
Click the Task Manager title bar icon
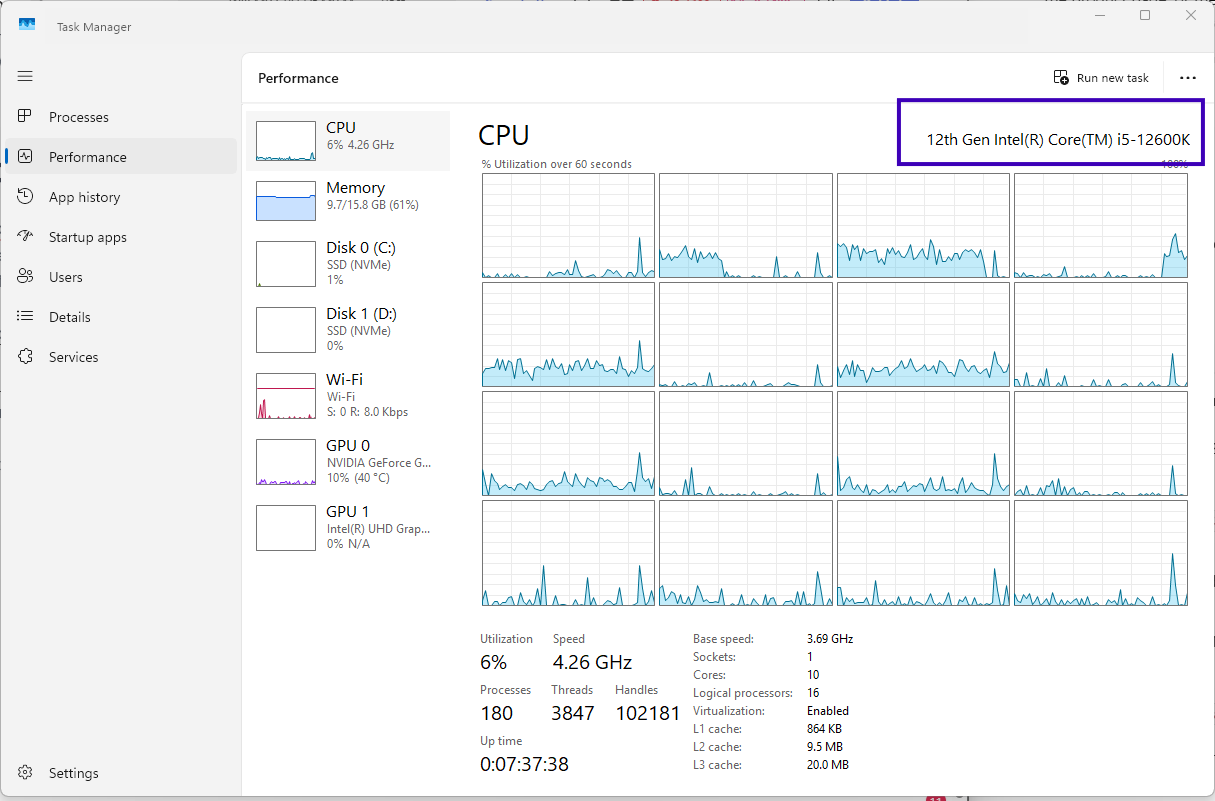(27, 25)
